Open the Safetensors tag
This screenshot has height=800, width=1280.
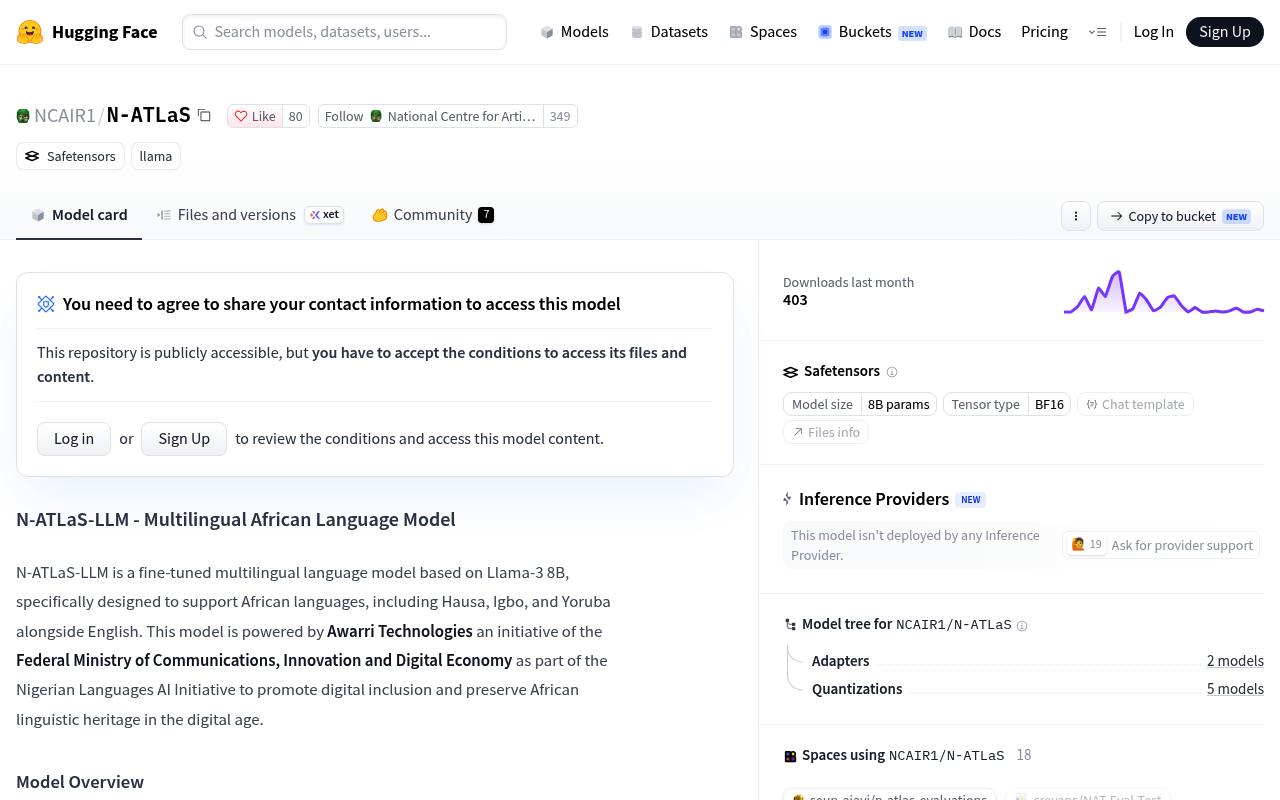pos(70,156)
